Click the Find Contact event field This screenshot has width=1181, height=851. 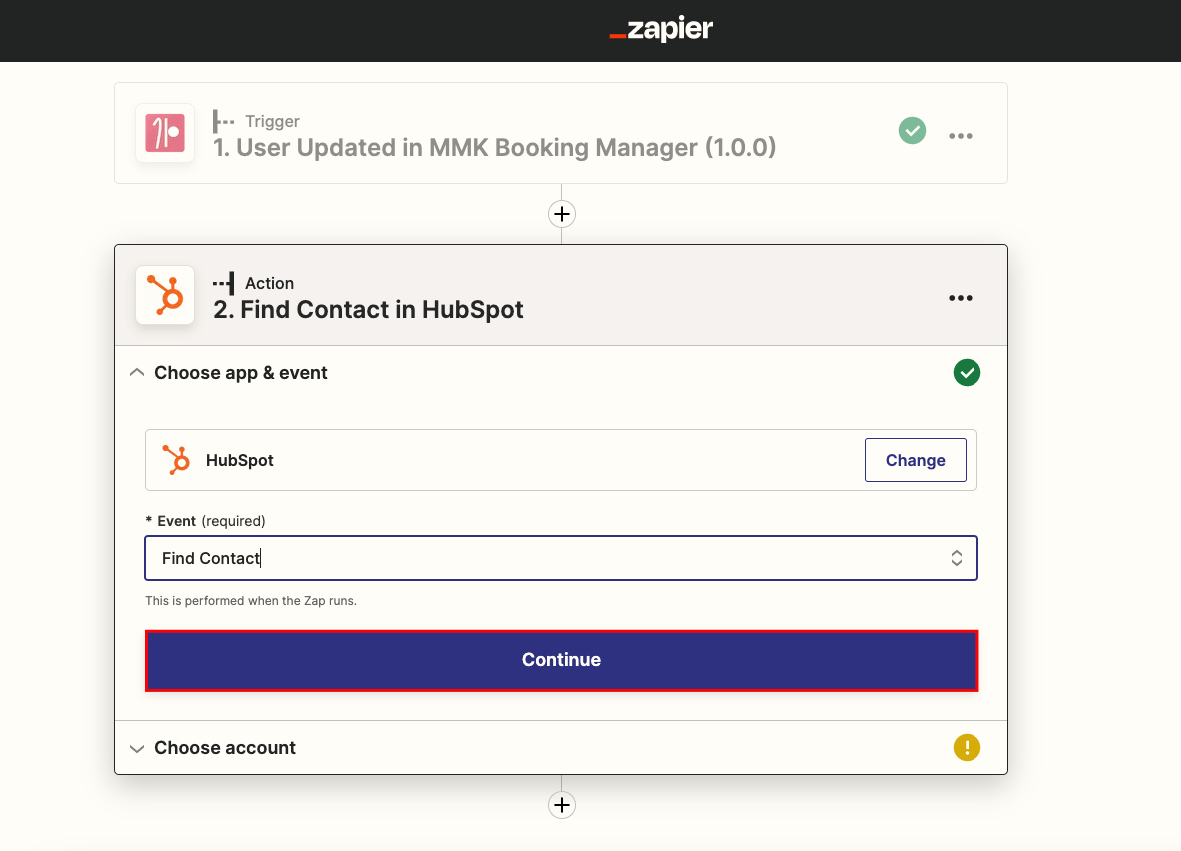(x=561, y=558)
